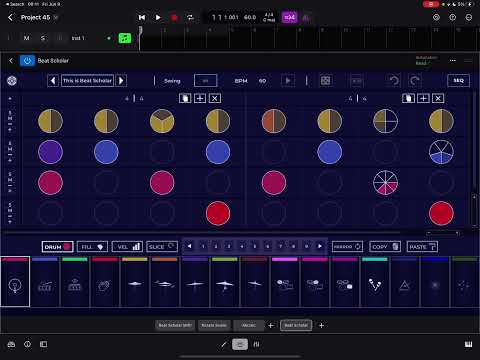This screenshot has width=480, height=360.
Task: Switch to FILL mode
Action: tap(92, 247)
